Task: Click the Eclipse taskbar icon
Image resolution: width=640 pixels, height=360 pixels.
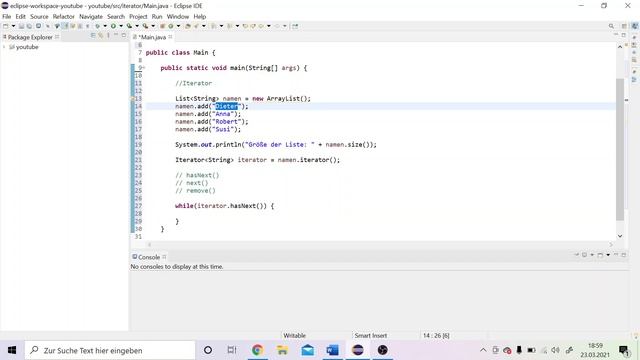Action: [x=358, y=350]
